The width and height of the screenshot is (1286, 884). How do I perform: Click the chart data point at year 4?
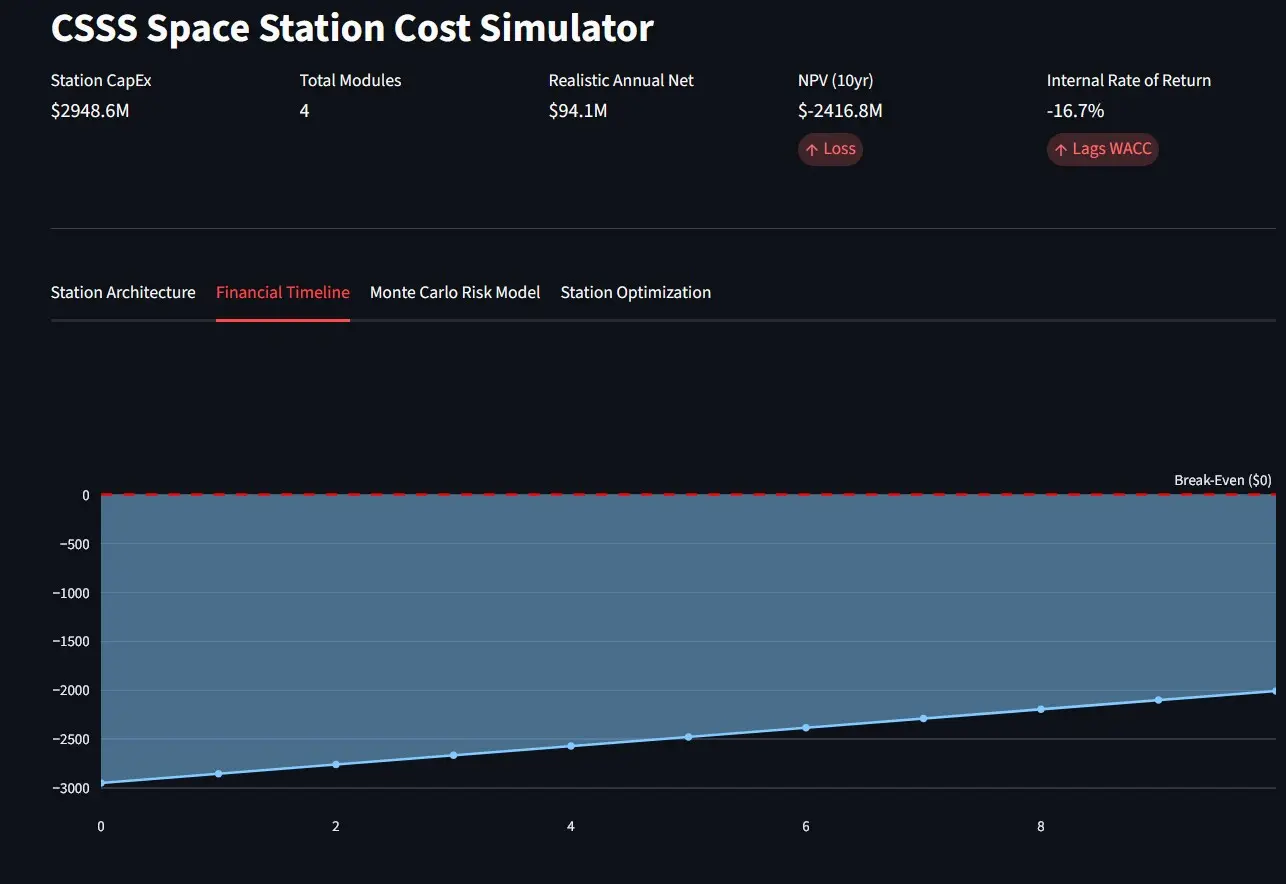coord(571,746)
